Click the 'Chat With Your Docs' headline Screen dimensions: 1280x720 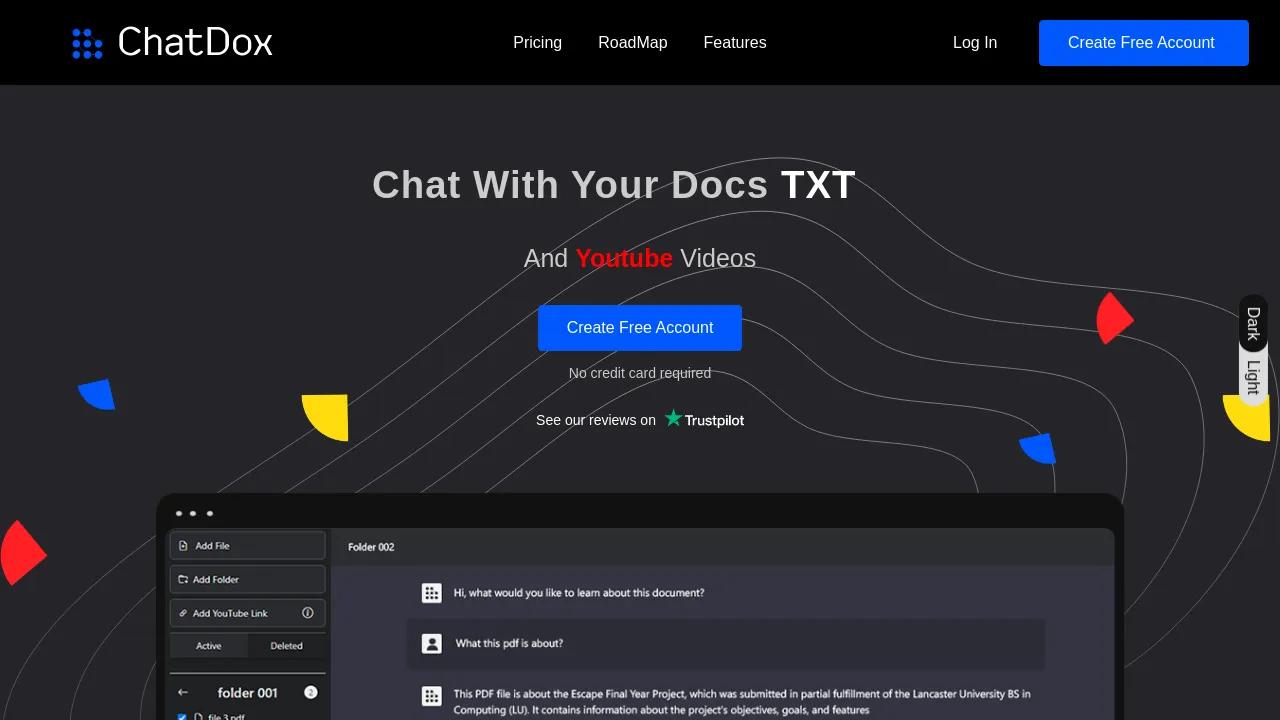(570, 185)
